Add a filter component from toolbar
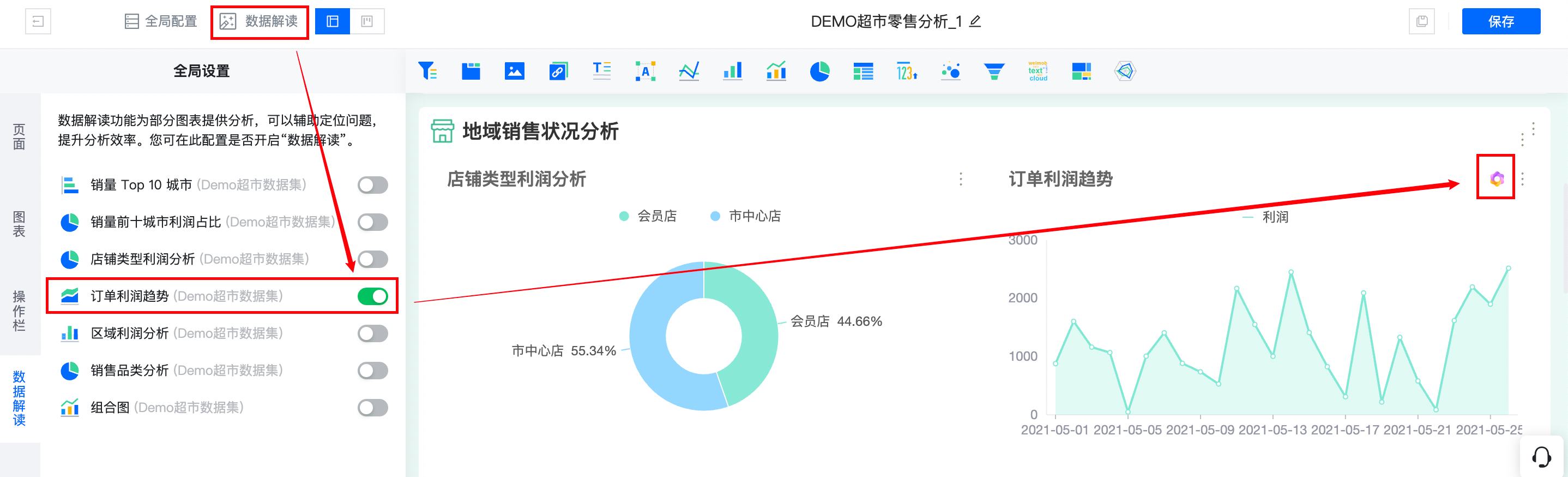Image resolution: width=1568 pixels, height=477 pixels. (427, 71)
